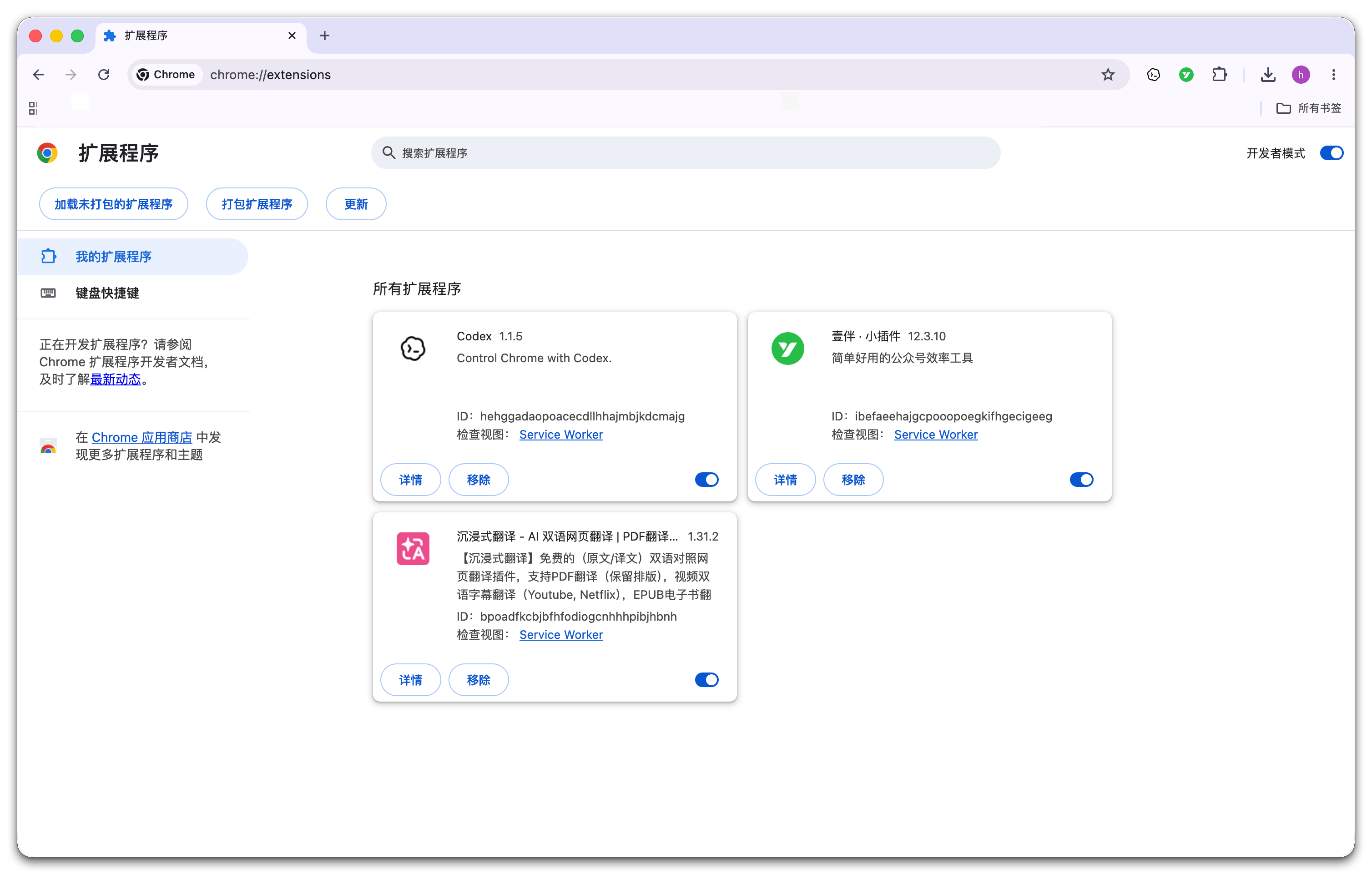Click the 壹伴 12.3.10 version text
This screenshot has width=1372, height=880.
(927, 336)
